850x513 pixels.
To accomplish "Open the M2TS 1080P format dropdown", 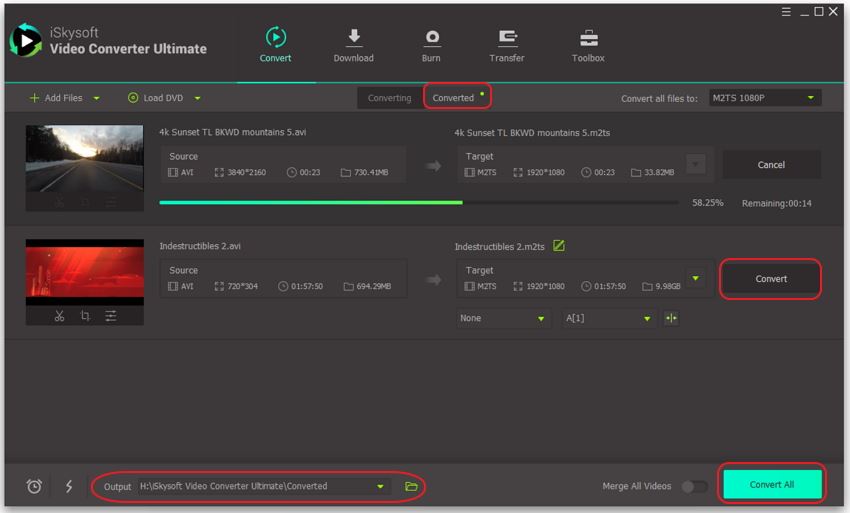I will click(765, 98).
